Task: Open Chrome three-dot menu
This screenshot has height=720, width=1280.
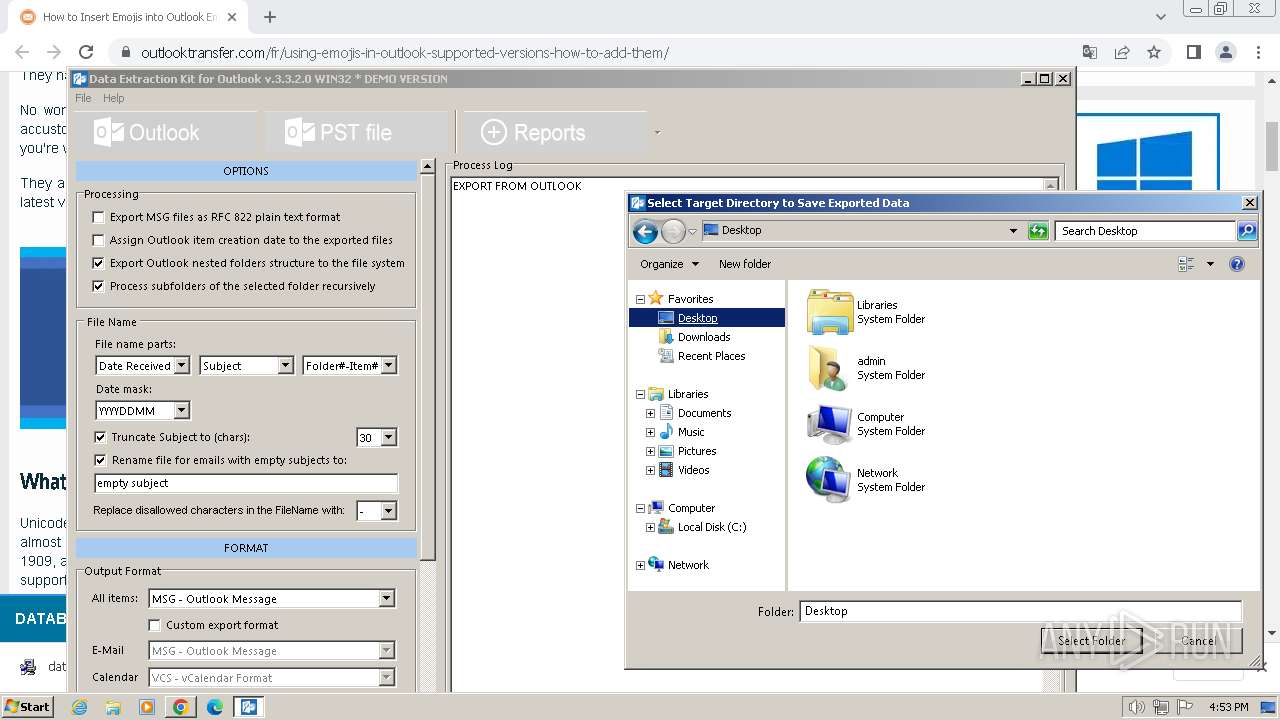Action: coord(1258,52)
